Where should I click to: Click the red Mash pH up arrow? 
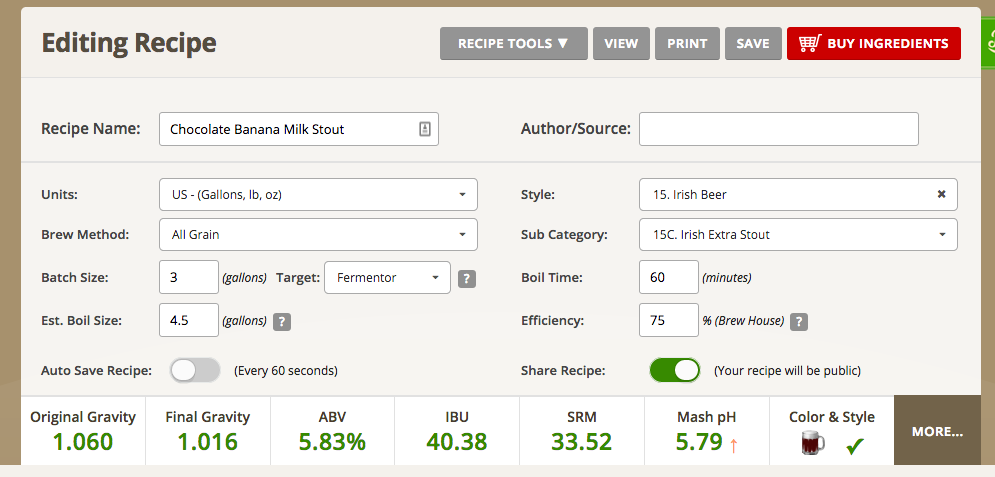(x=733, y=444)
